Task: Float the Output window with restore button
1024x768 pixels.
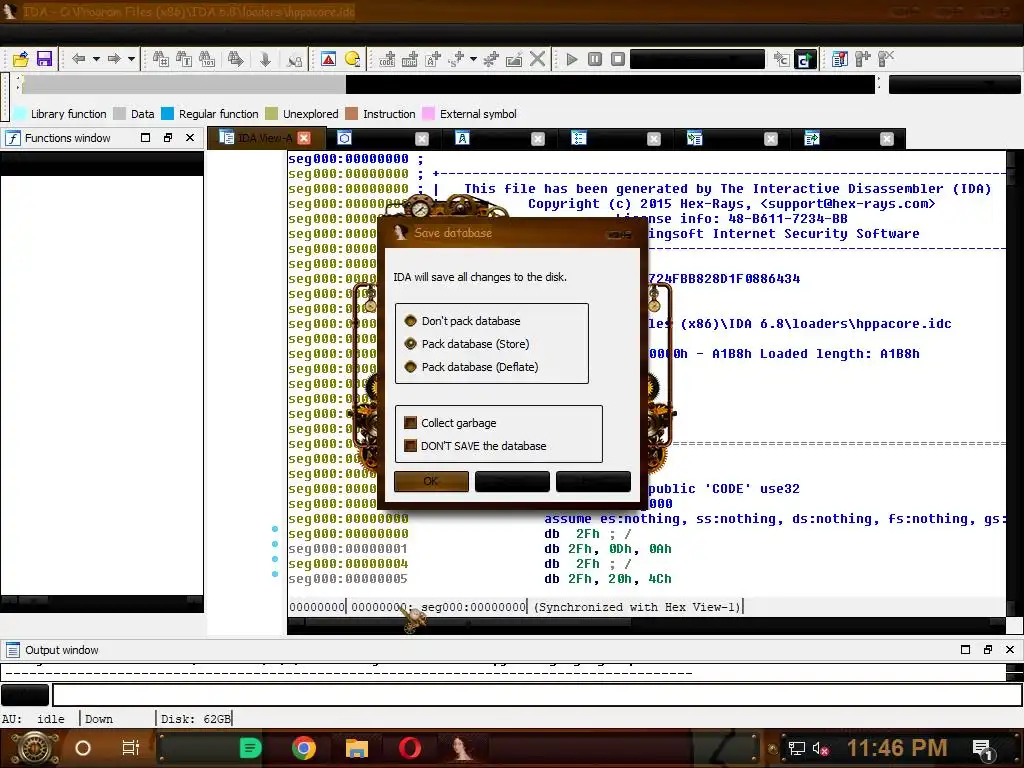Action: click(987, 650)
